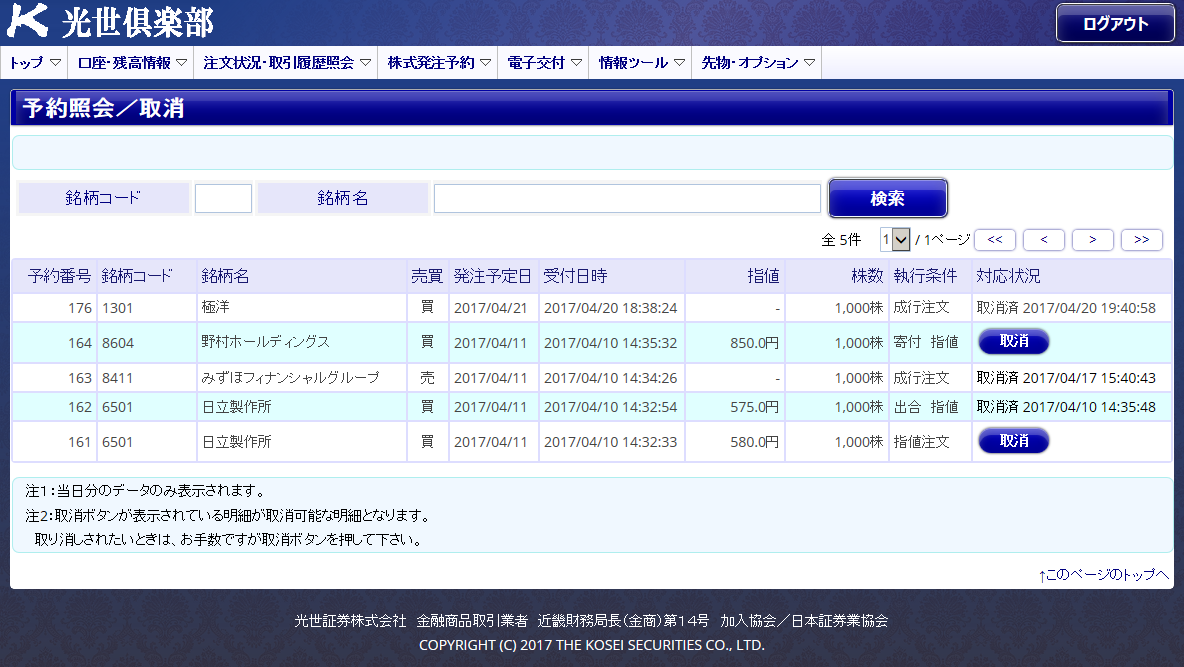Click the 寄付 指値 execution condition
Viewport: 1184px width, 667px height.
[926, 342]
